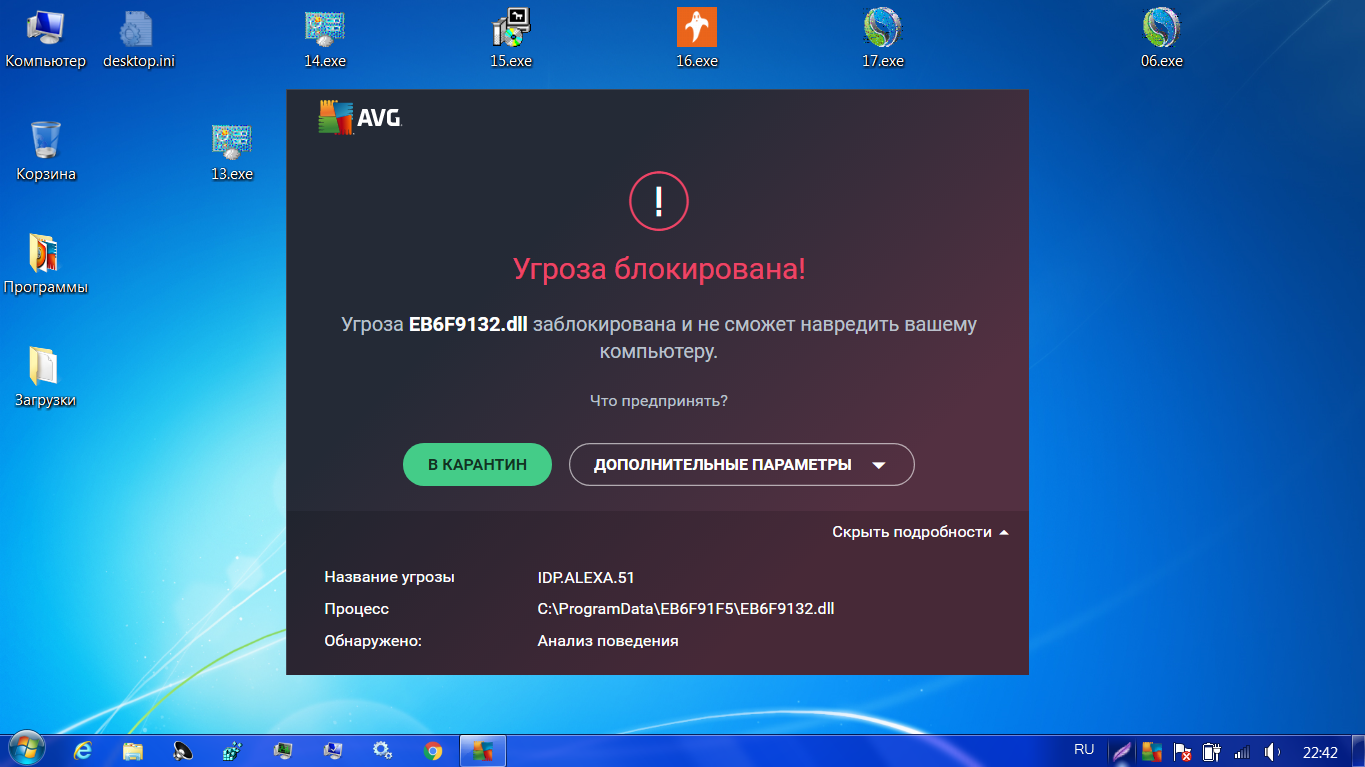Viewport: 1365px width, 767px height.
Task: Select the 14.exe desktop icon
Action: pos(325,40)
